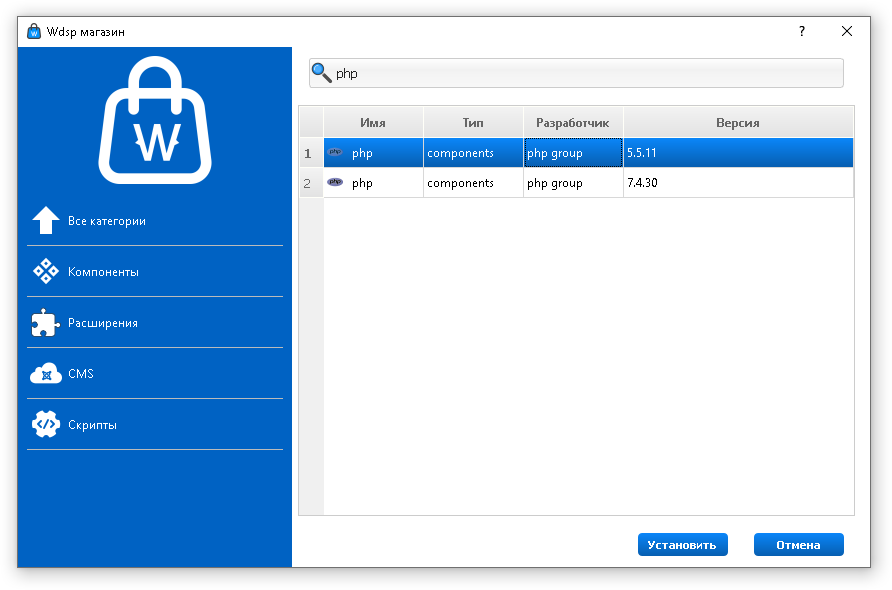The image size is (892, 590).
Task: Click the magnifying glass search icon
Action: [322, 73]
